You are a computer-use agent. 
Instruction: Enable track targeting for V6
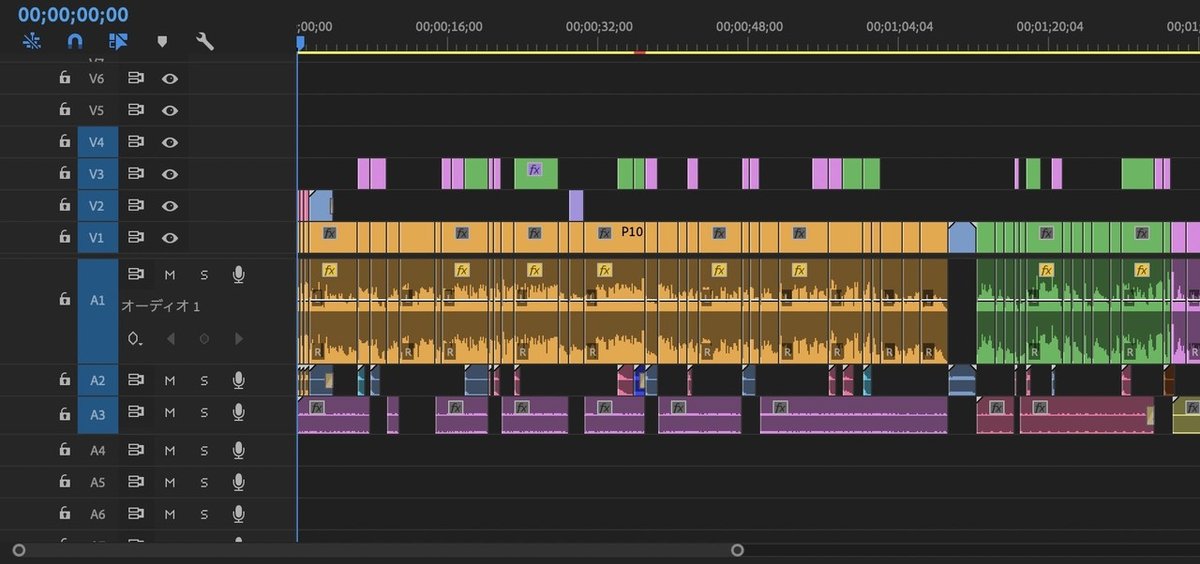click(x=97, y=78)
